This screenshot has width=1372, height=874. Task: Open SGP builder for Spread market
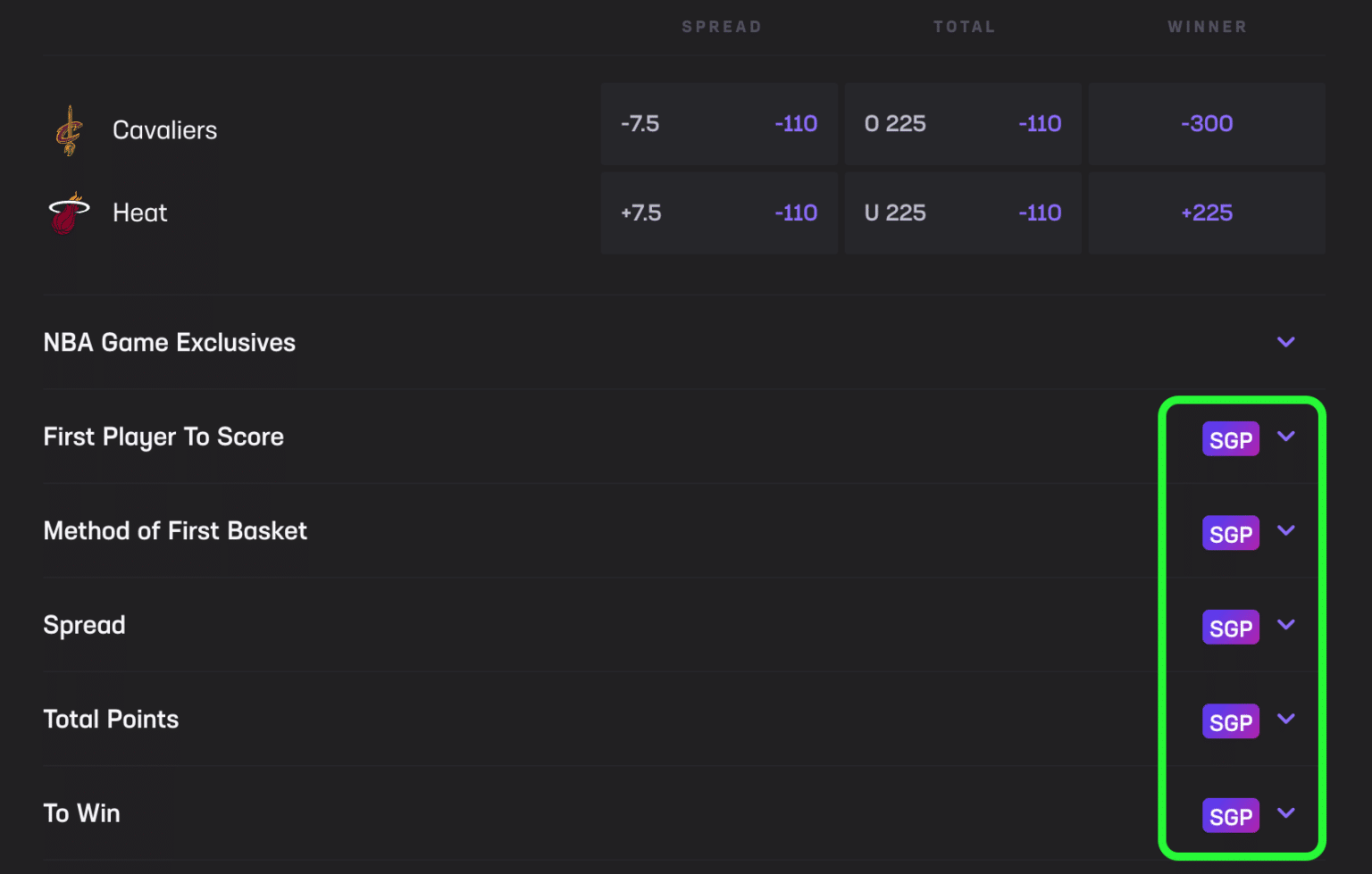point(1231,627)
